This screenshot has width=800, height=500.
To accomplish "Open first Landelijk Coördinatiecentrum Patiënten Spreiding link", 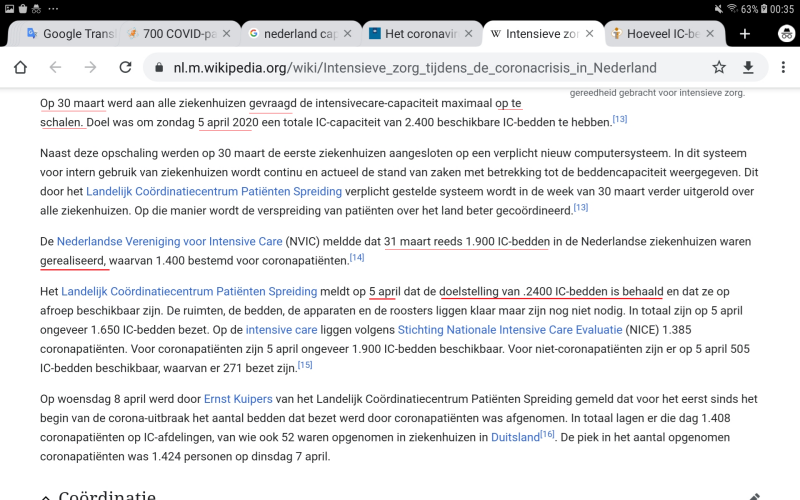I will tap(214, 191).
